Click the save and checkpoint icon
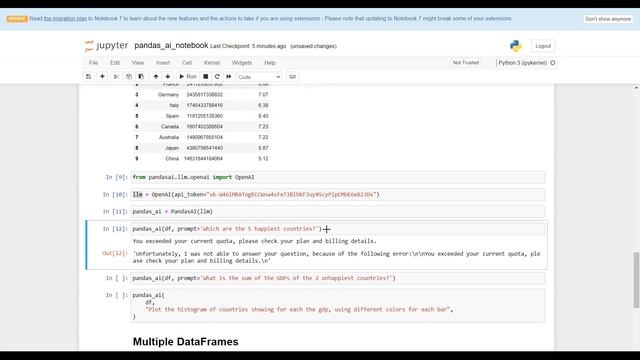This screenshot has width=640, height=360. (89, 77)
